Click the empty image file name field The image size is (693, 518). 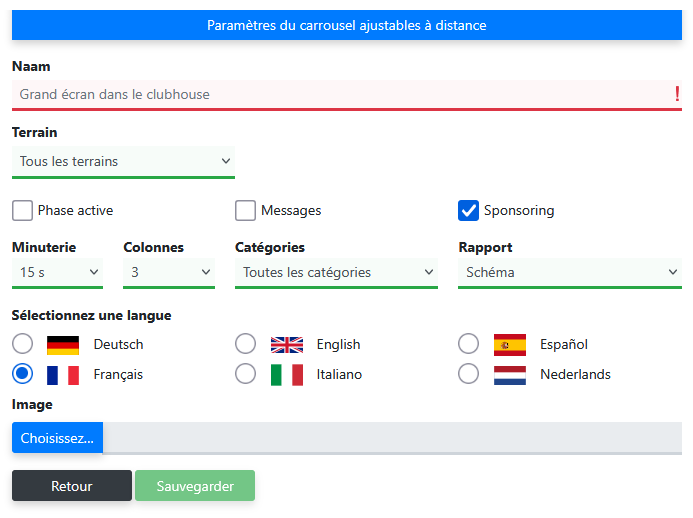392,438
